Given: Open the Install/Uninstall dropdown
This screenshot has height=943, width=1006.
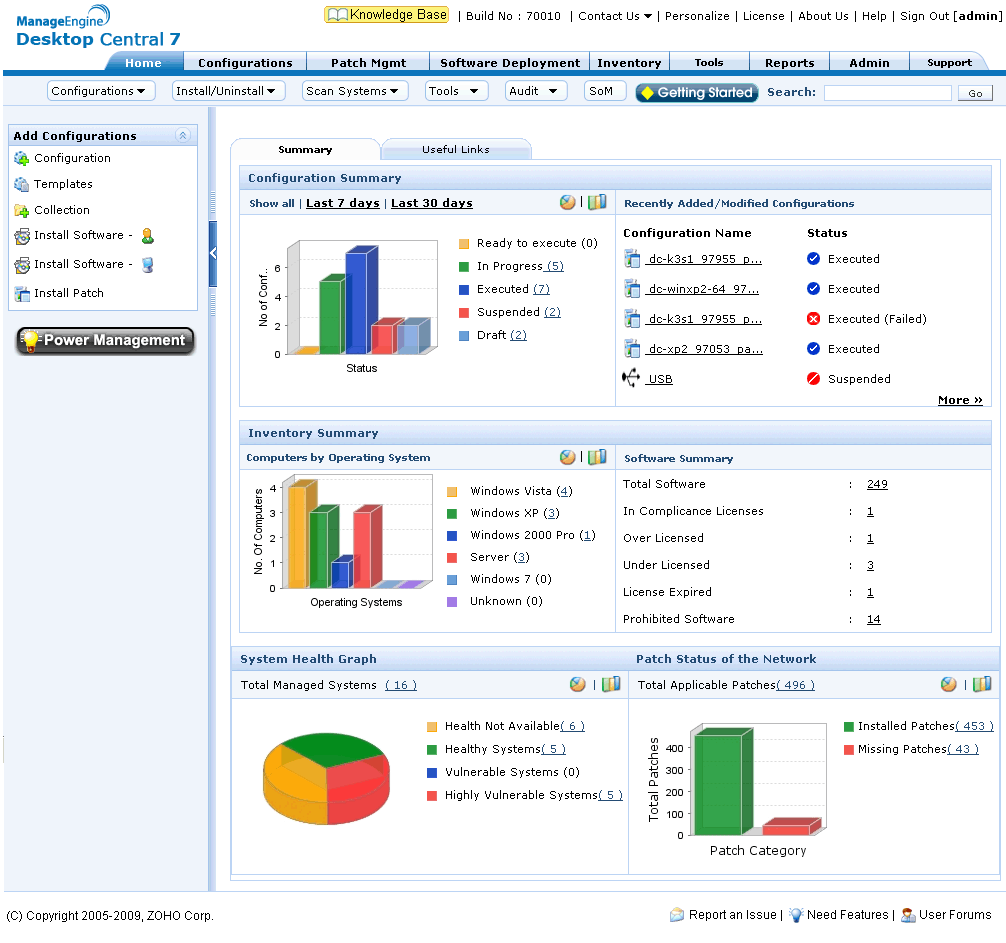Looking at the screenshot, I should [x=228, y=91].
